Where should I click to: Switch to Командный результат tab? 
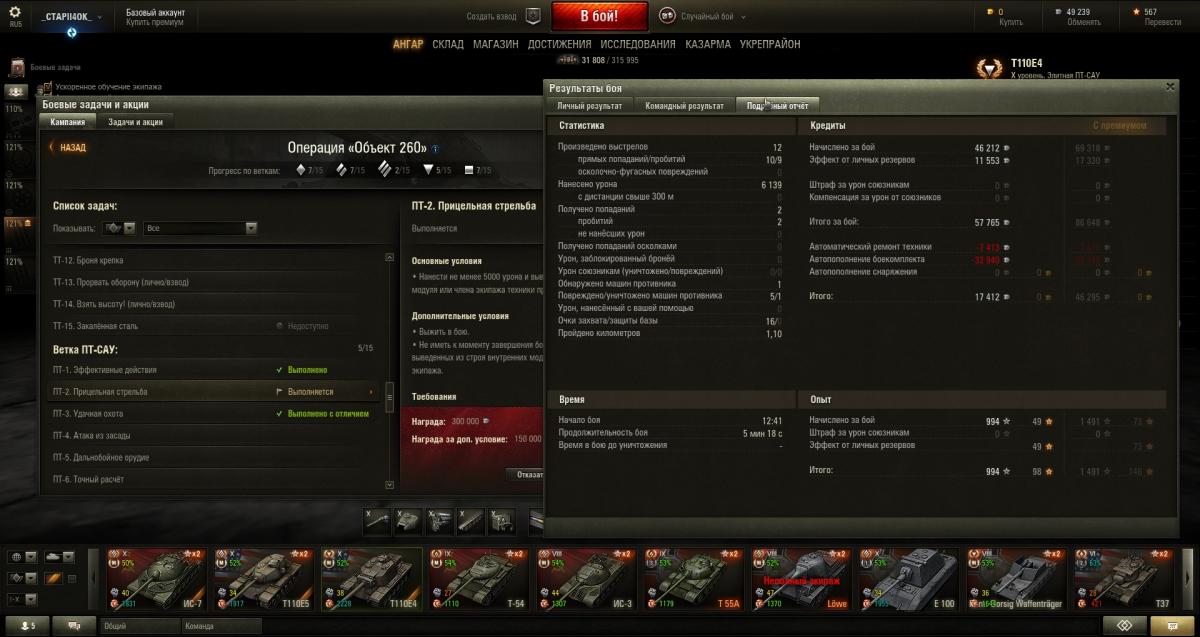[685, 105]
